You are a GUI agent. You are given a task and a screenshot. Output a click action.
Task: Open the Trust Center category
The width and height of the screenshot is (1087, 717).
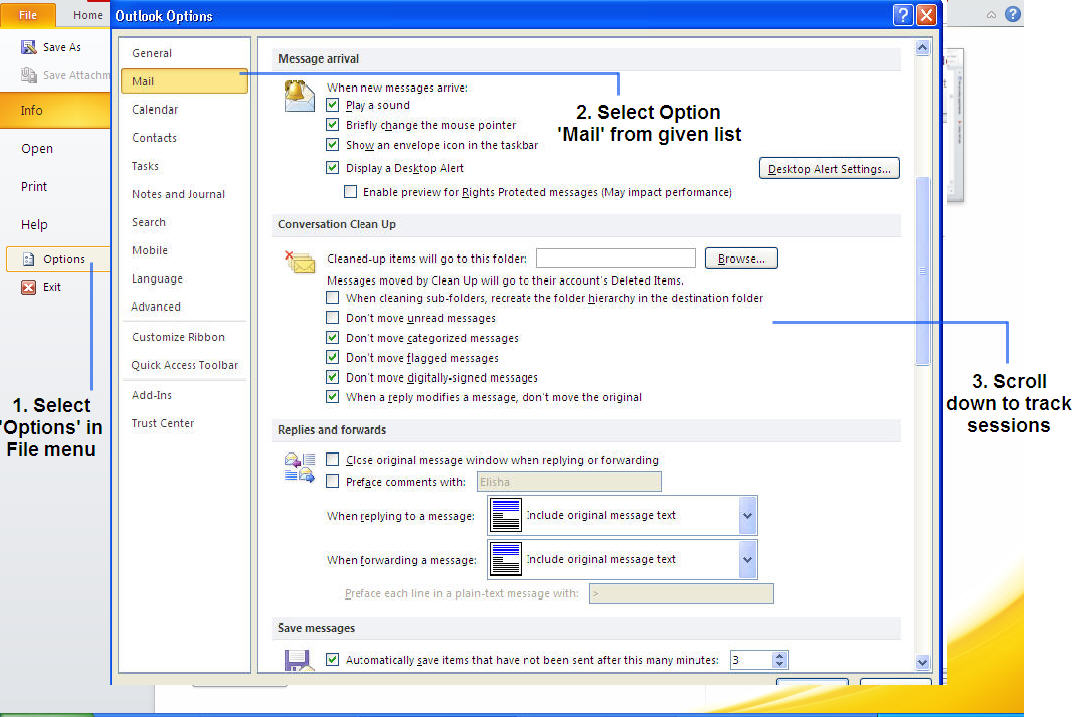(184, 423)
